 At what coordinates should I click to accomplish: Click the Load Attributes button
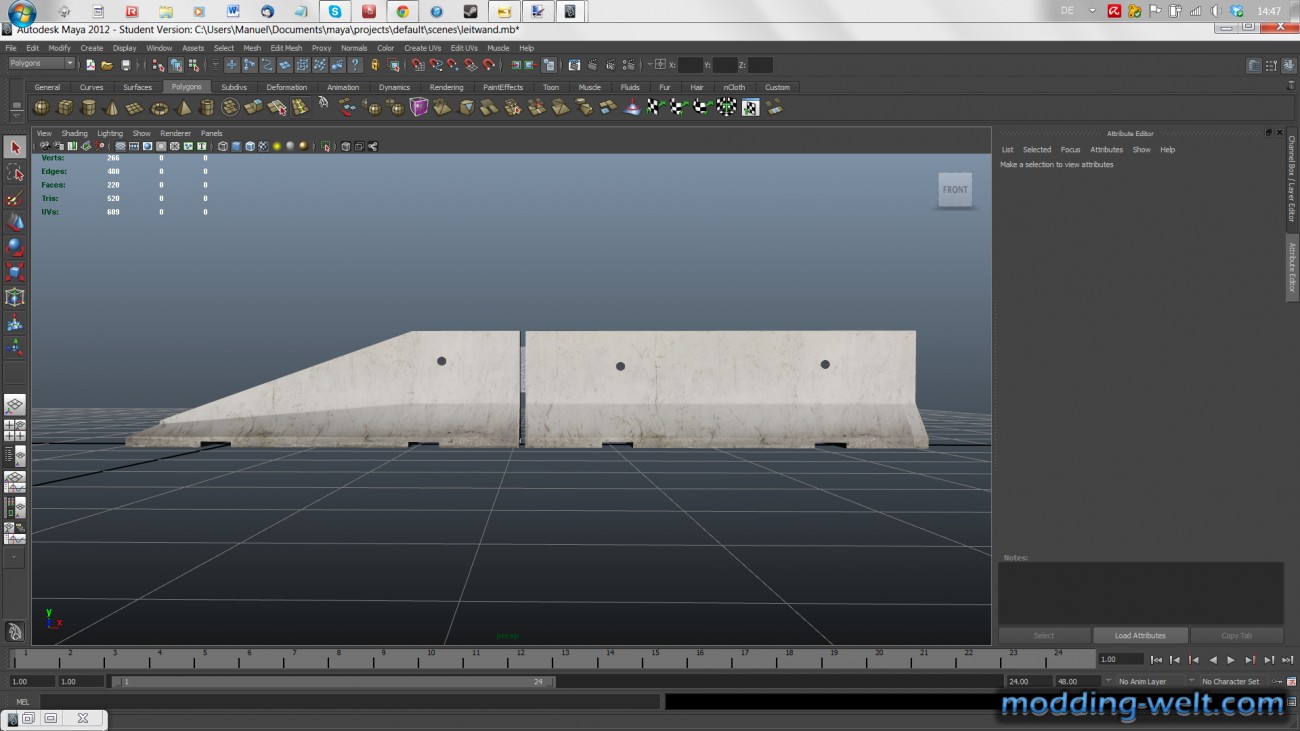tap(1140, 635)
